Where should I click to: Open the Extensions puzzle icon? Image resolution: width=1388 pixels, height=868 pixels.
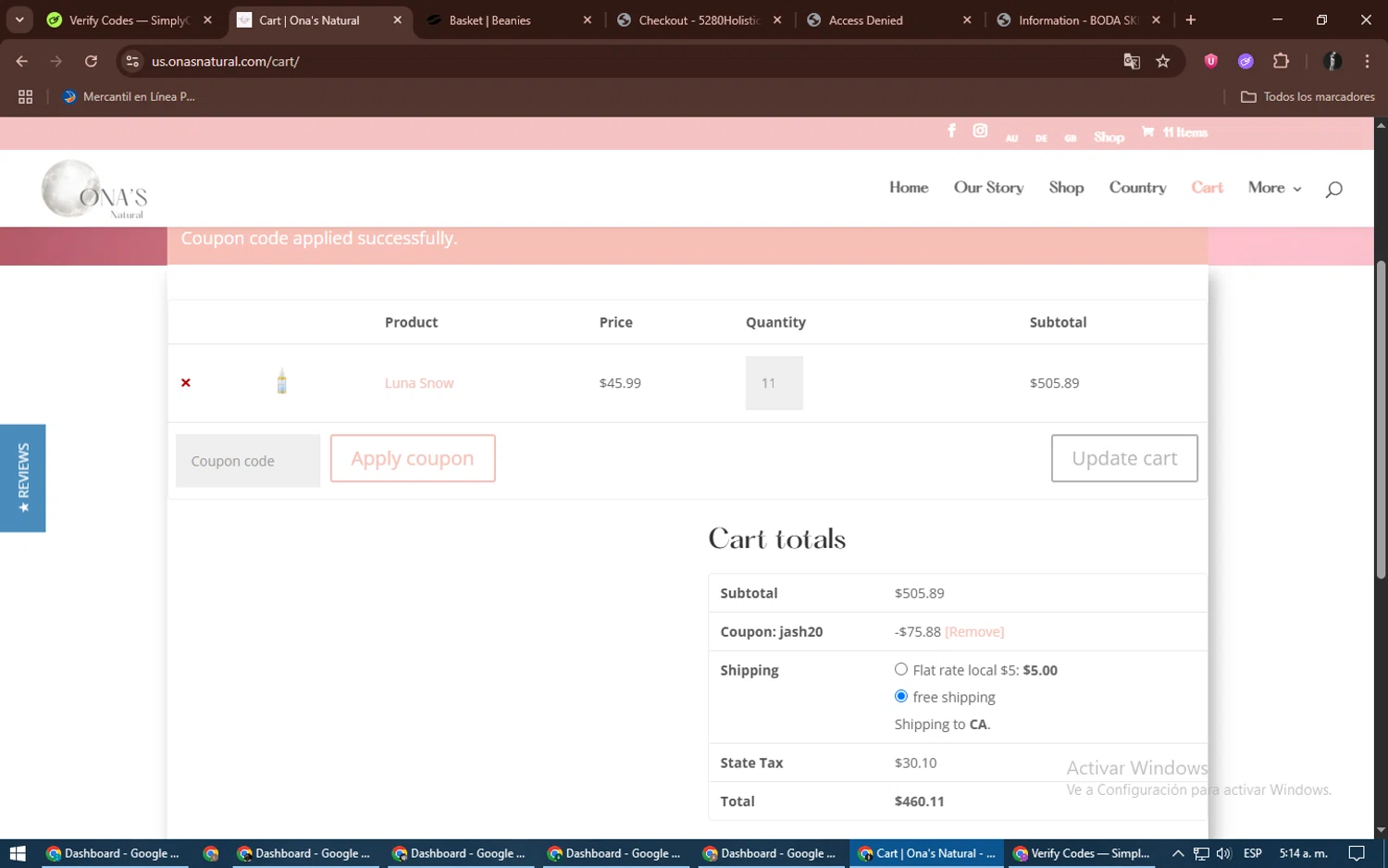1281,61
